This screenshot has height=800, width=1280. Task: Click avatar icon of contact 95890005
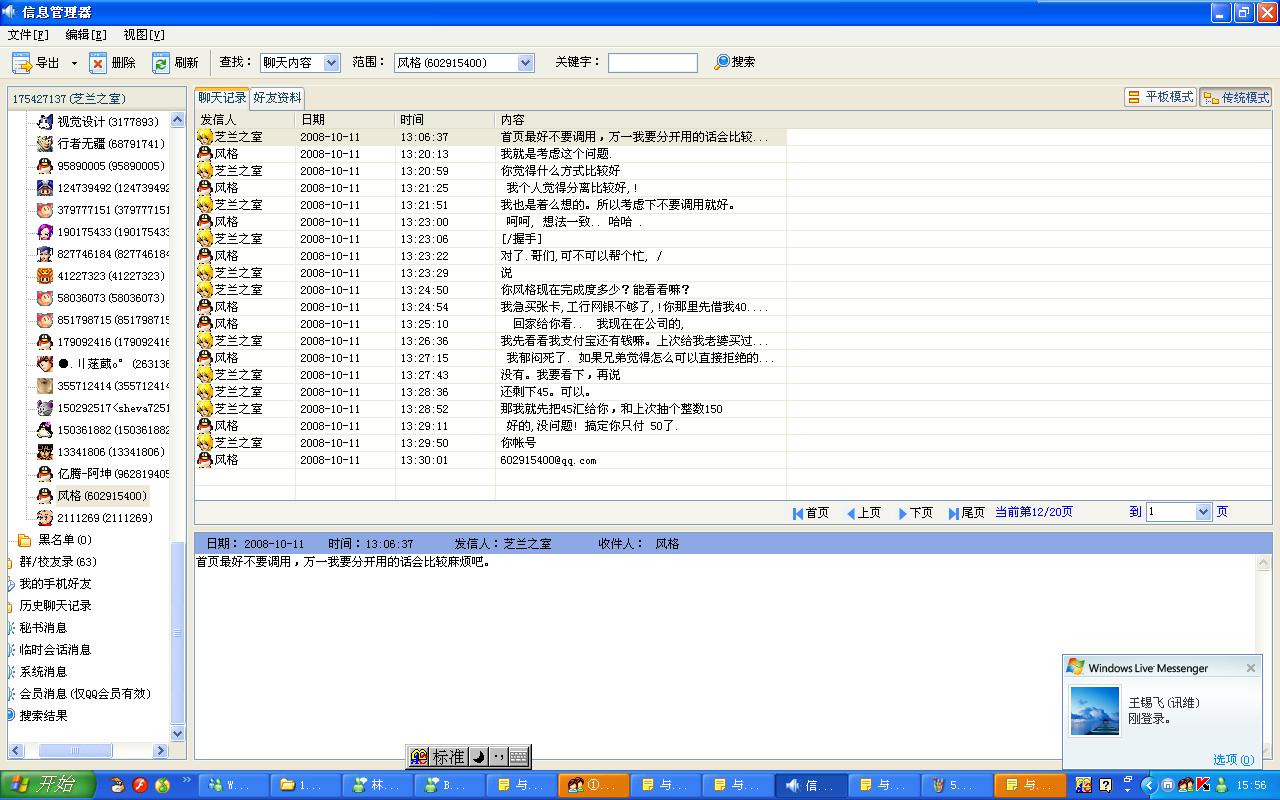click(x=45, y=166)
